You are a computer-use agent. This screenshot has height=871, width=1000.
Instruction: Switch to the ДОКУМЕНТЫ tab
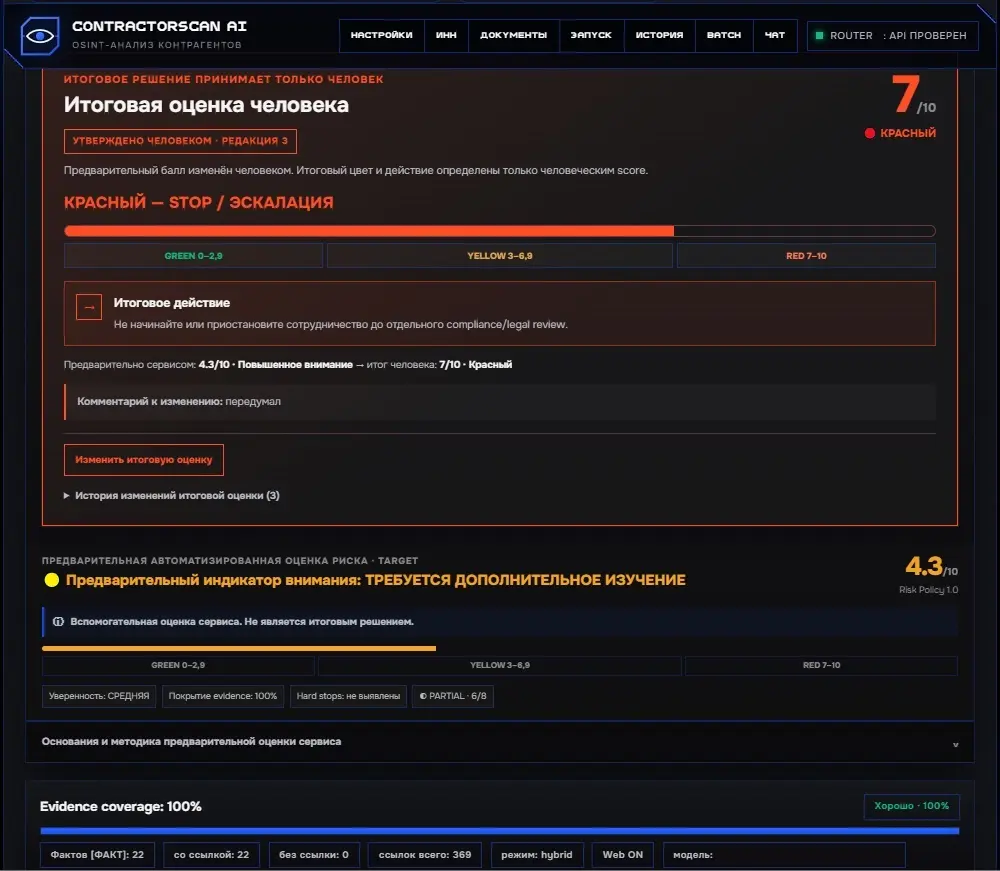pyautogui.click(x=513, y=35)
